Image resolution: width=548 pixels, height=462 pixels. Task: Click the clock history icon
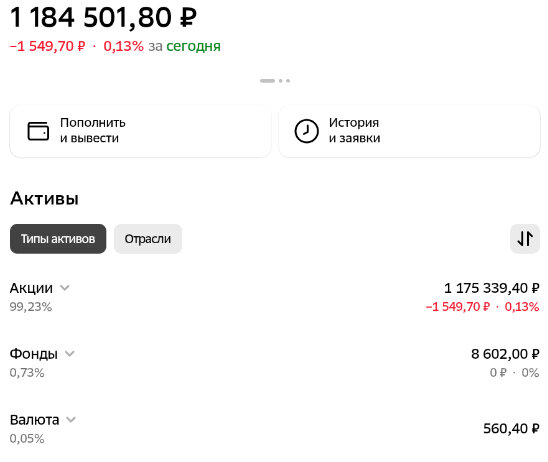306,131
